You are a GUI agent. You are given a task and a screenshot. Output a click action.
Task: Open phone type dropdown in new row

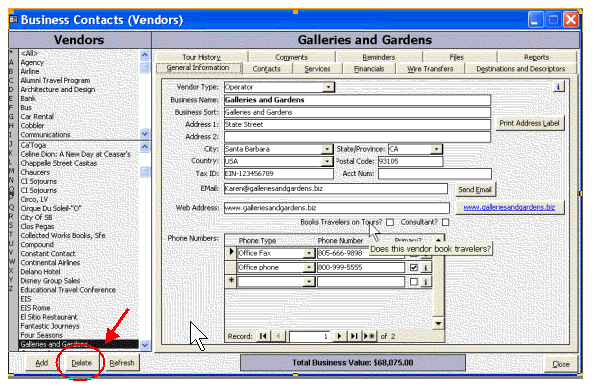(x=309, y=282)
